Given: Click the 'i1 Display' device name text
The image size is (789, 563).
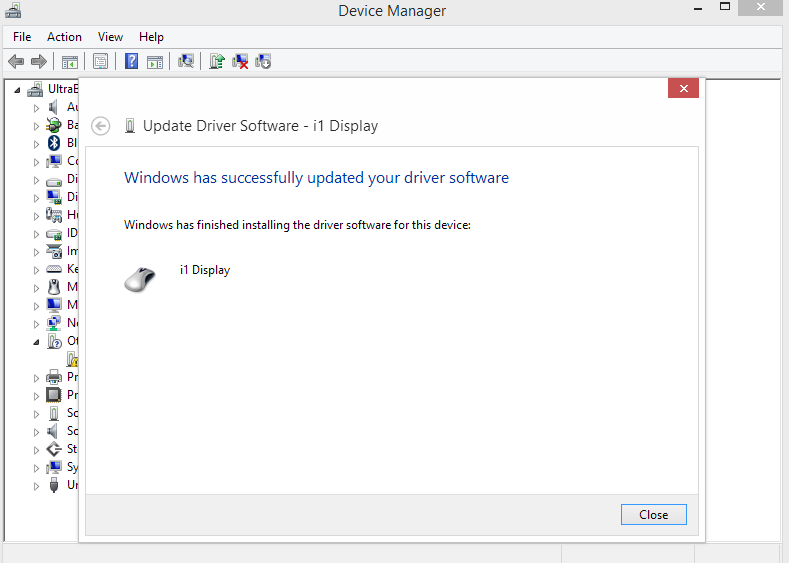Looking at the screenshot, I should pos(205,270).
